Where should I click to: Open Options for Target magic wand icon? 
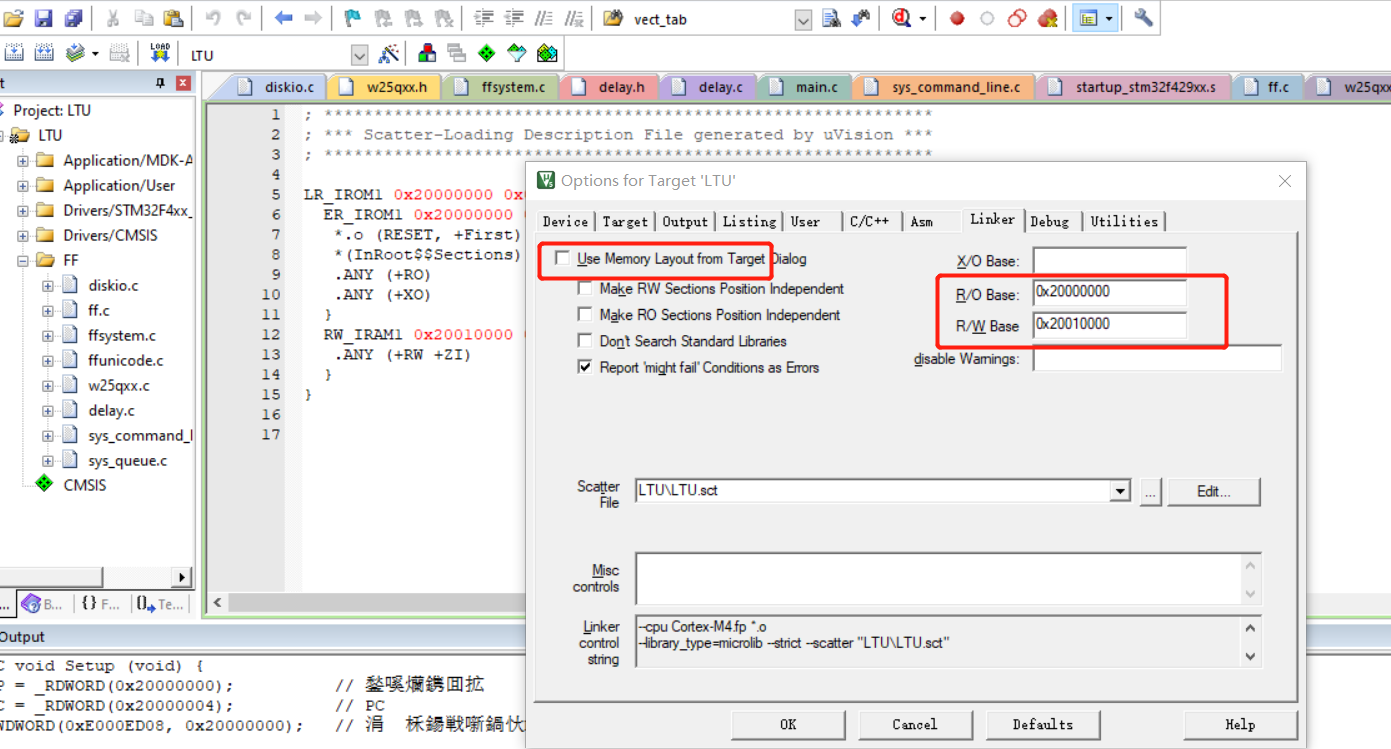[x=389, y=53]
